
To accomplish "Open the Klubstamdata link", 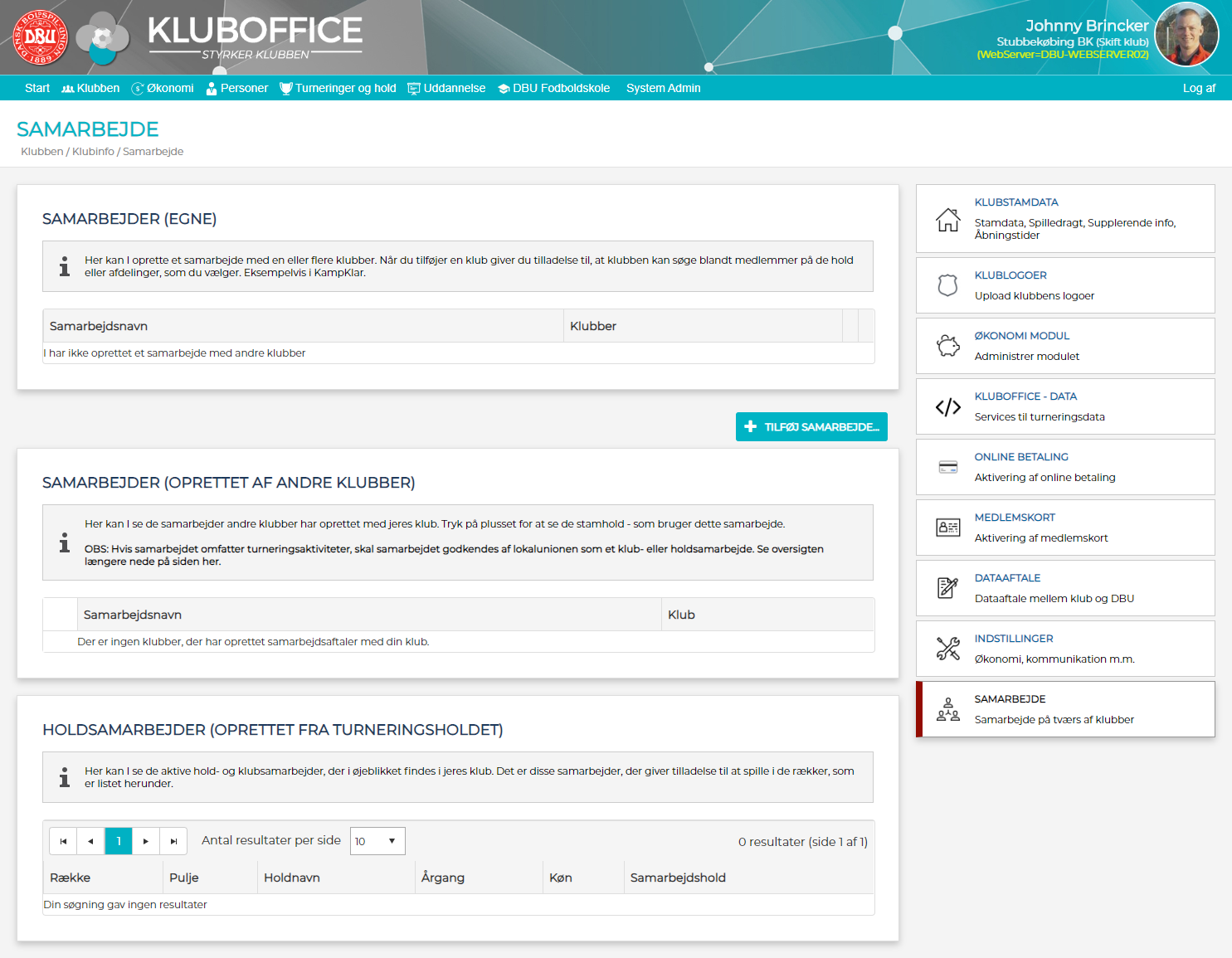I will click(1016, 202).
